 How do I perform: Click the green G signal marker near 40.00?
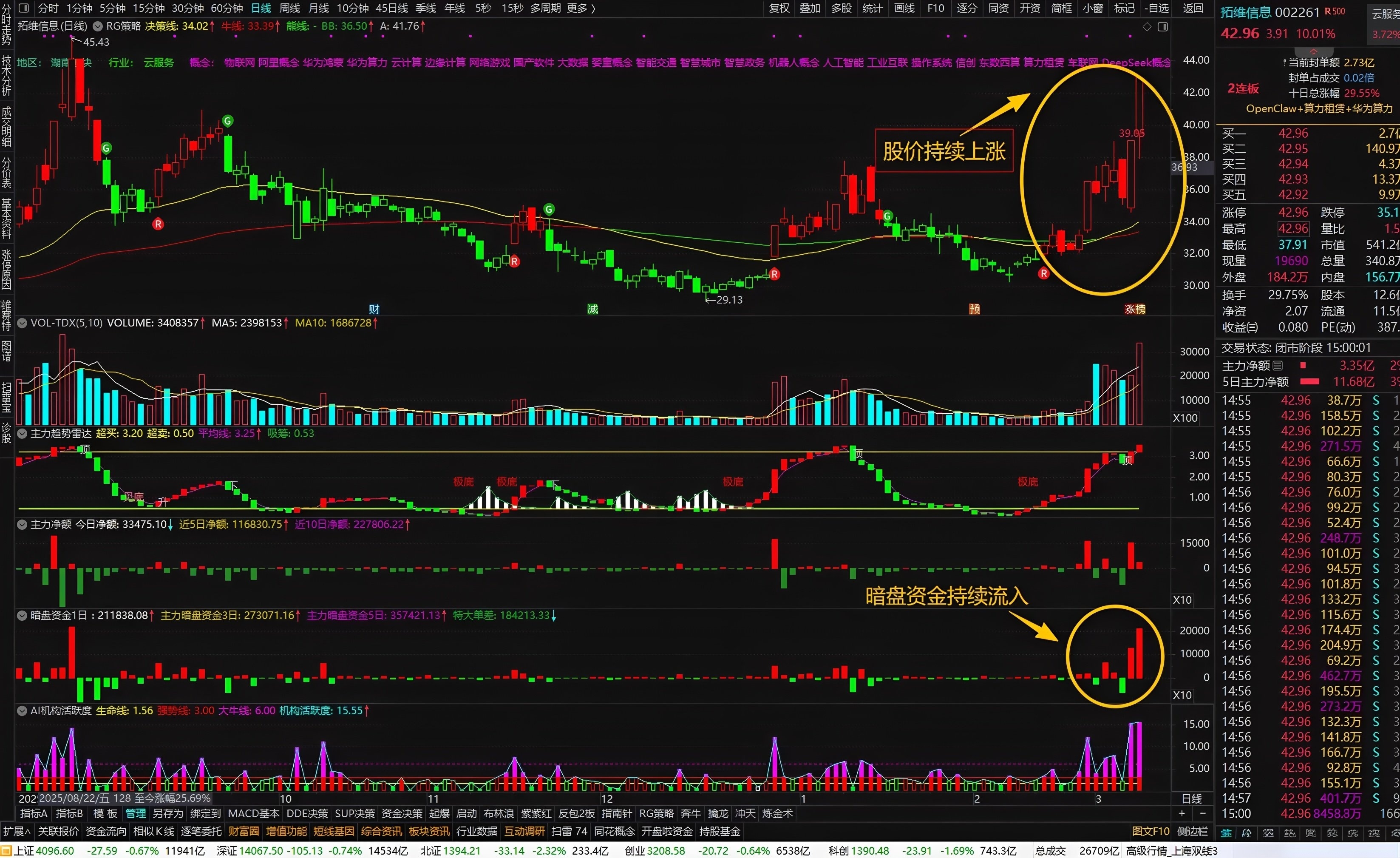227,120
